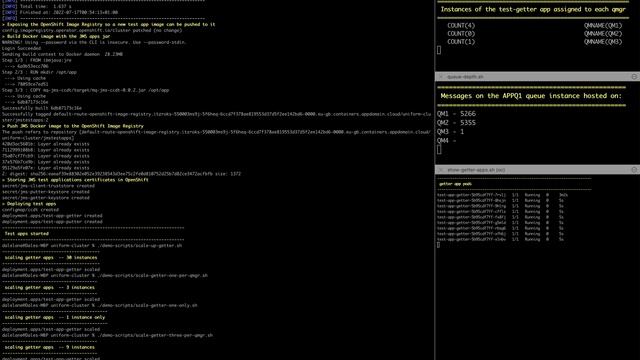Select the show-getter-apps.sh pane title

[x=476, y=170]
